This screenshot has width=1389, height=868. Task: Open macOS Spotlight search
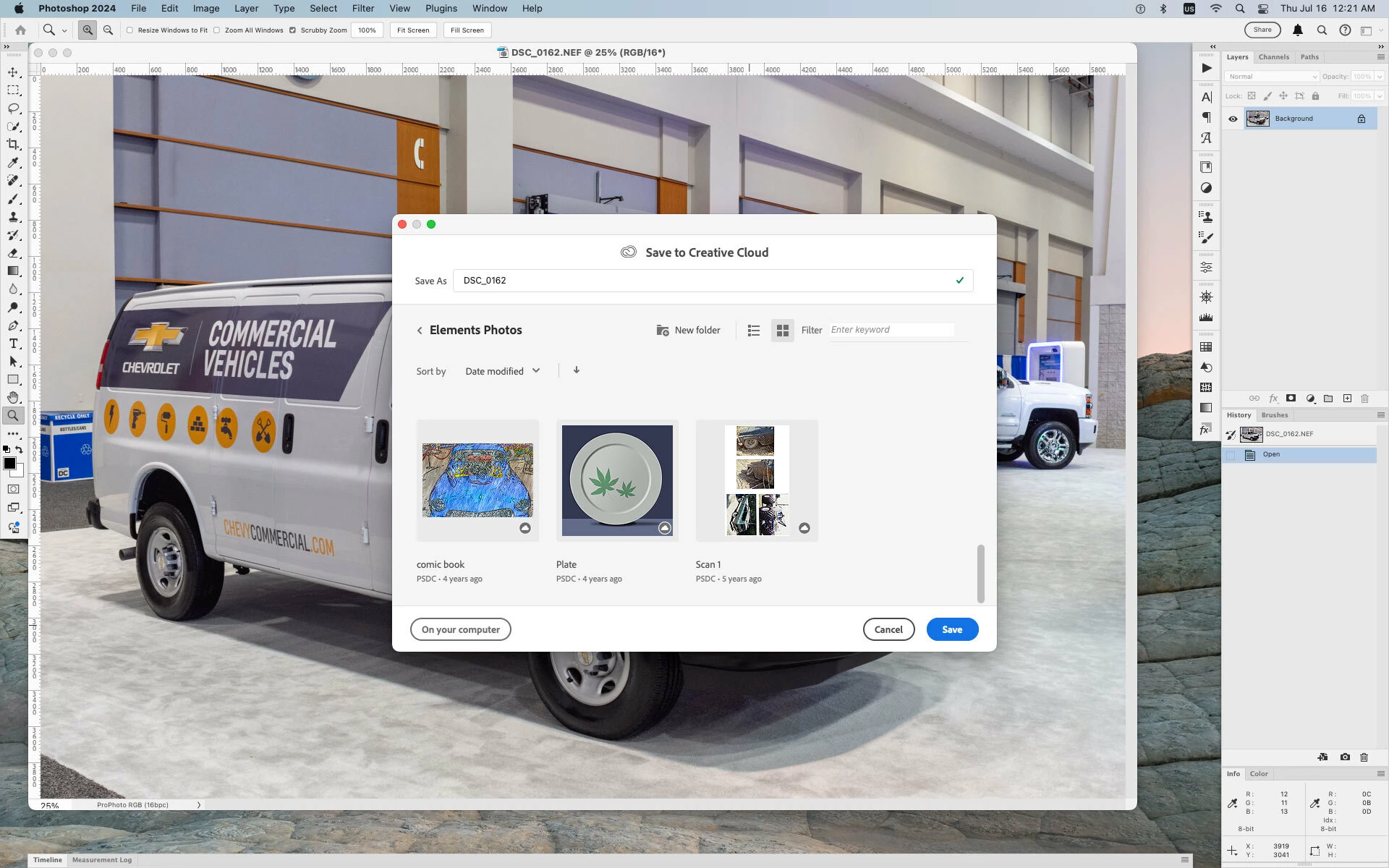tap(1239, 9)
